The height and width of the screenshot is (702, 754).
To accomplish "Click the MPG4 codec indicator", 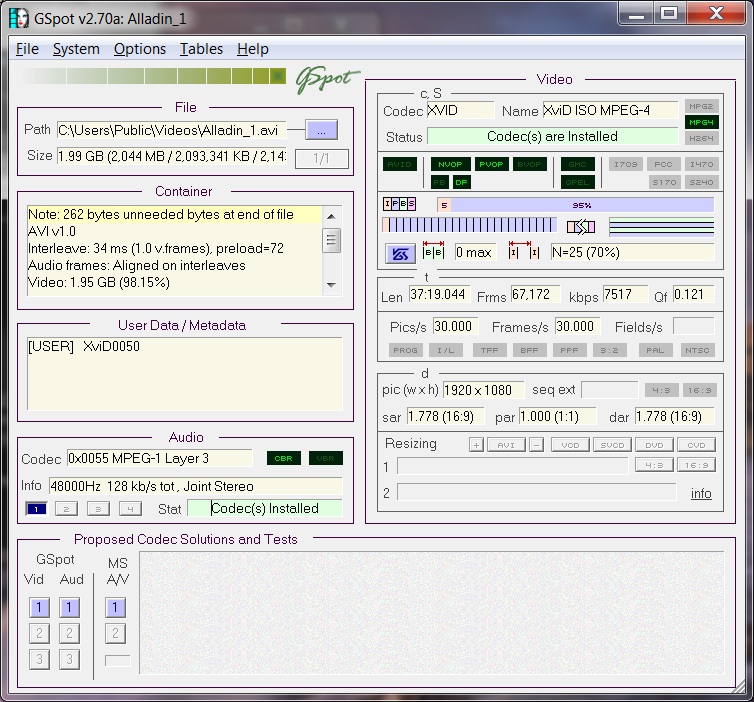I will point(700,122).
